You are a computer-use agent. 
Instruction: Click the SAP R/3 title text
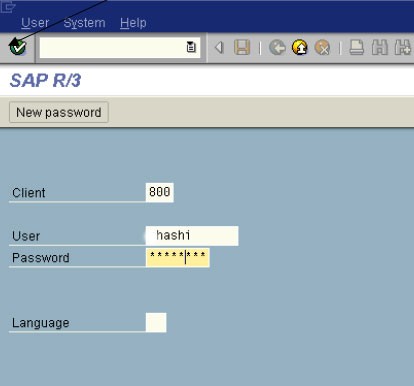tap(45, 80)
